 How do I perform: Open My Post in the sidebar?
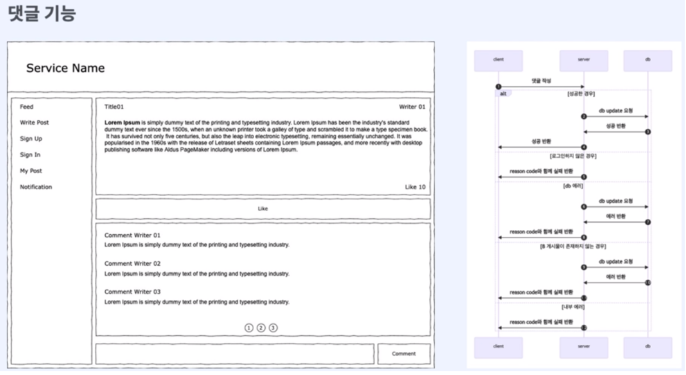point(31,171)
